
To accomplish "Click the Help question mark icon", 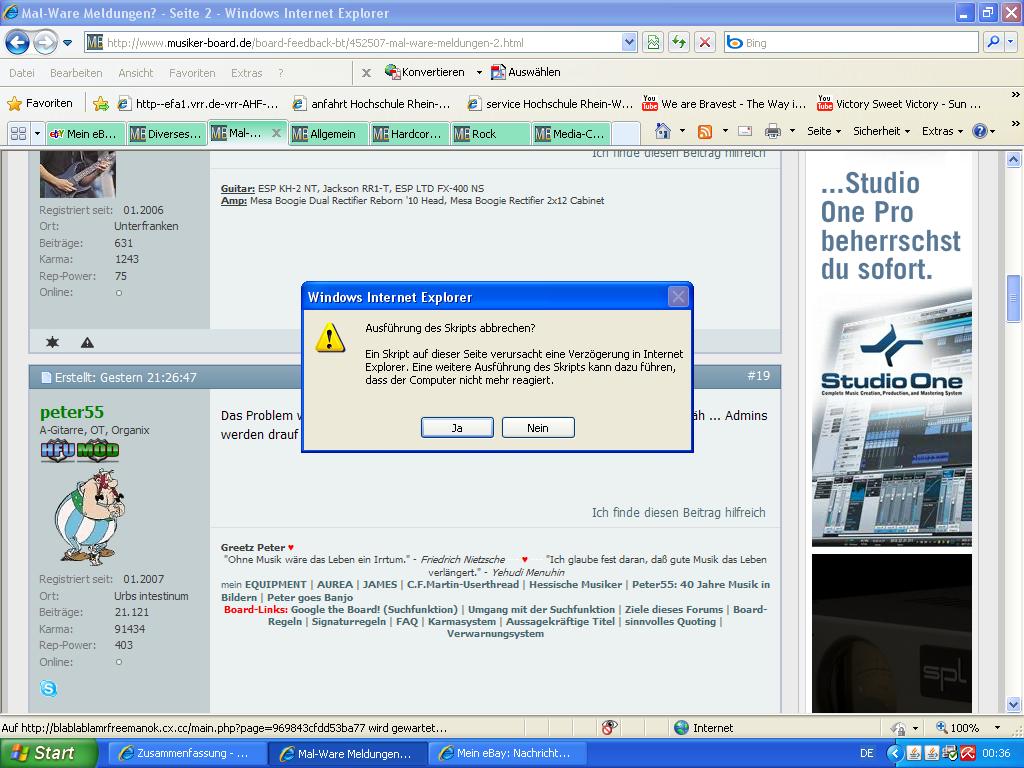I will click(980, 131).
